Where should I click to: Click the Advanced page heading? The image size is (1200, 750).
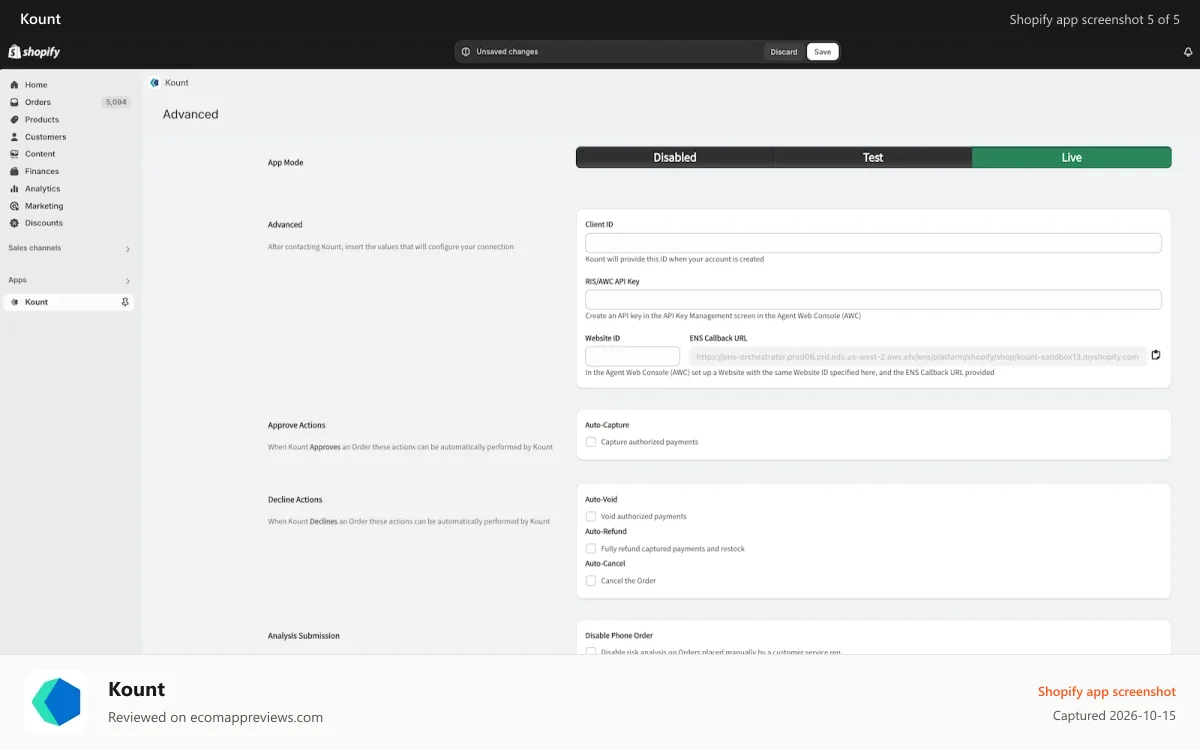[191, 114]
